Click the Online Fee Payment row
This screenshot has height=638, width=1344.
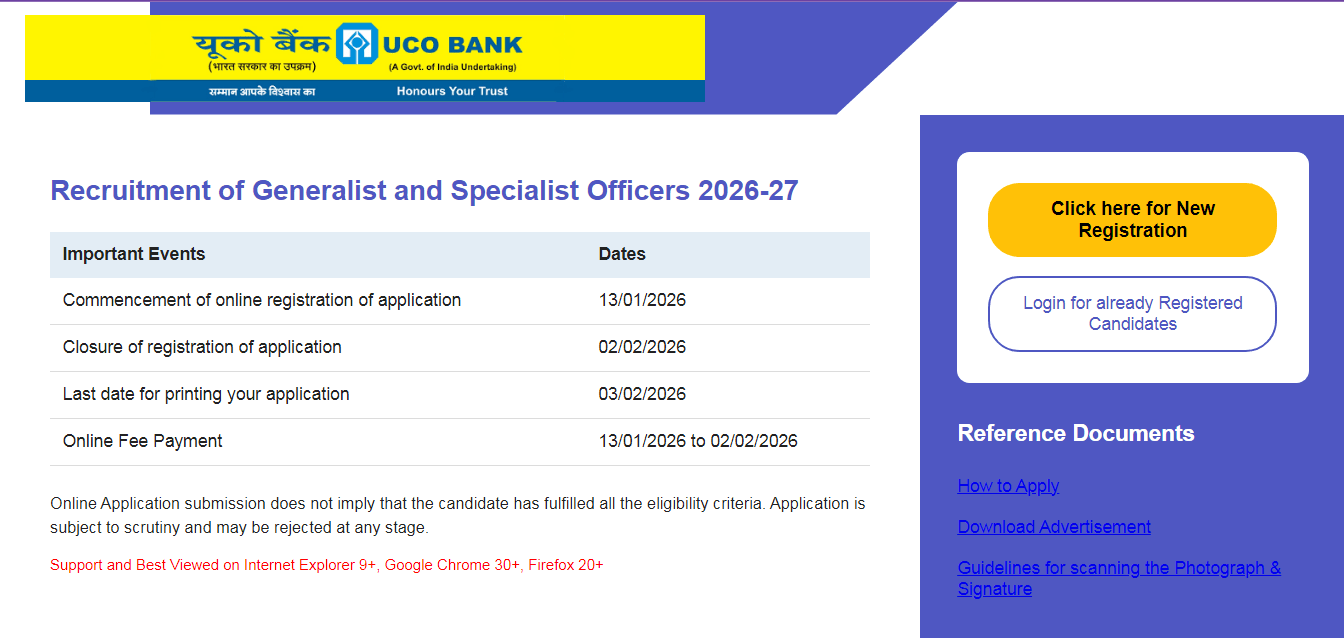(143, 441)
